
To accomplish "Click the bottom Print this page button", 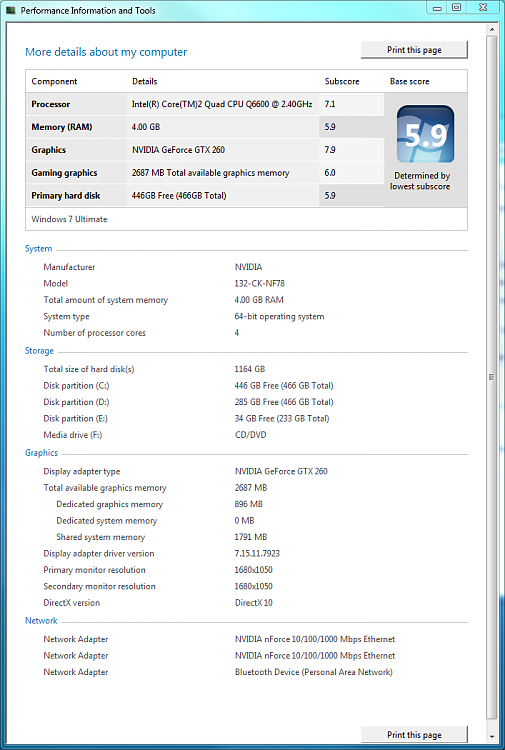I will 414,735.
